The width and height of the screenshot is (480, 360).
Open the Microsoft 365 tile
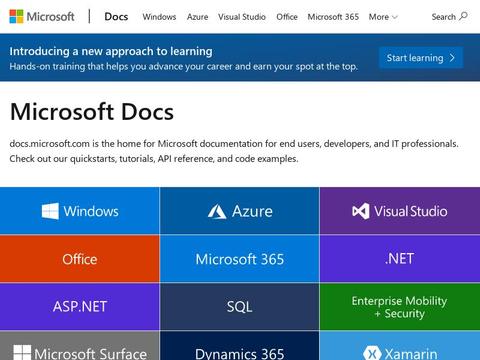coord(240,259)
